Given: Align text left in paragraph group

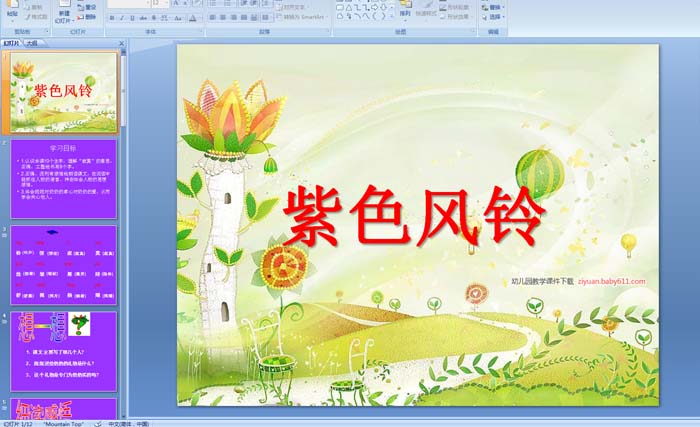Looking at the screenshot, I should 212,17.
